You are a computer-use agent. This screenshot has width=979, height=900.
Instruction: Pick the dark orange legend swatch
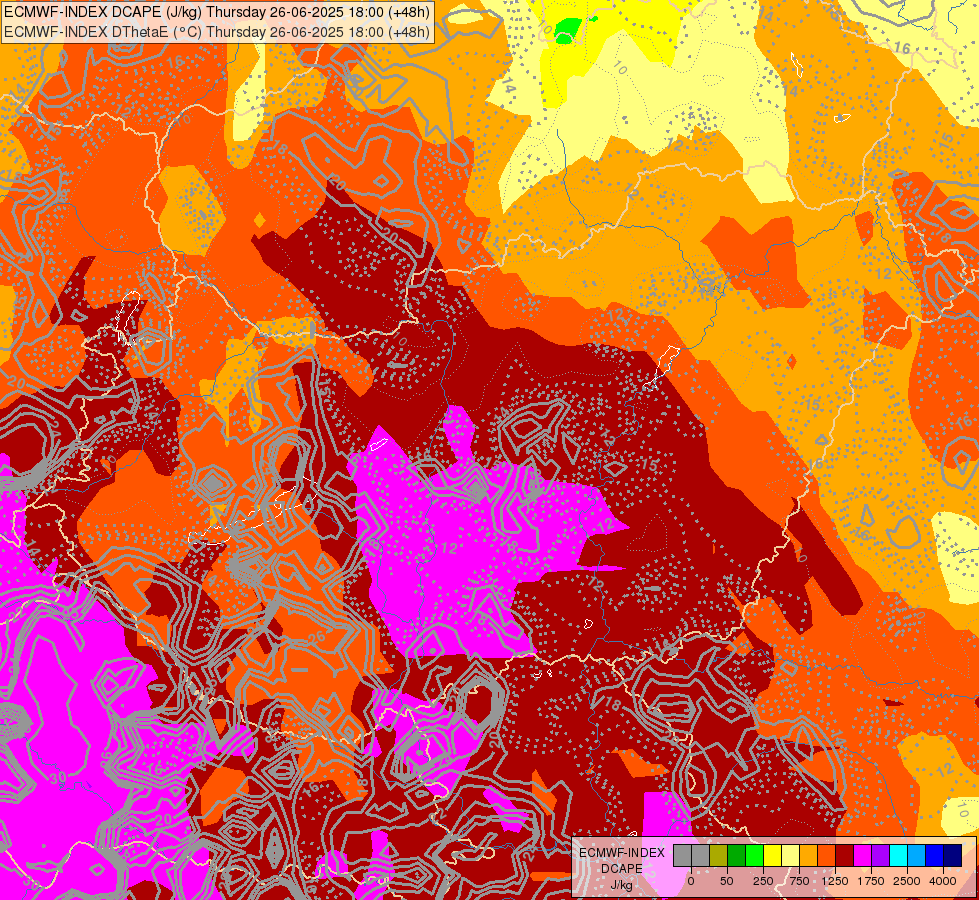click(x=827, y=856)
